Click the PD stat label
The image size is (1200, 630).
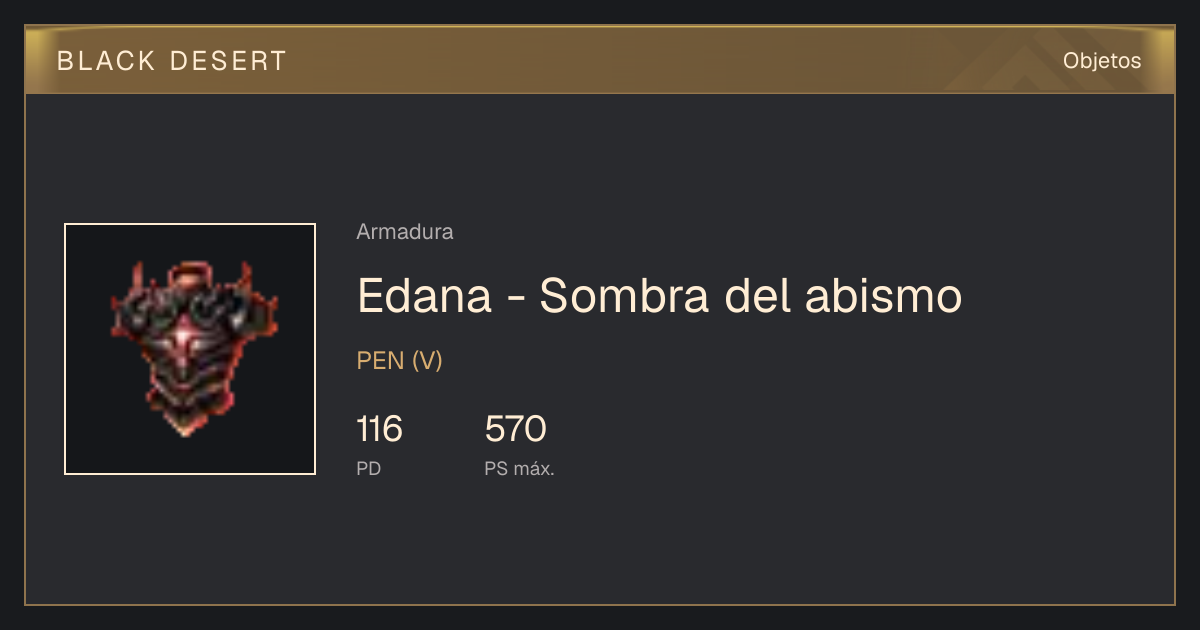click(369, 468)
